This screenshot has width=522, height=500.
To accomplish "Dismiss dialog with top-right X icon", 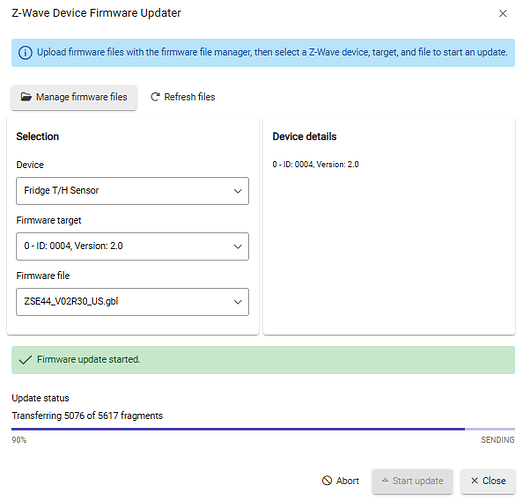I will click(x=503, y=13).
